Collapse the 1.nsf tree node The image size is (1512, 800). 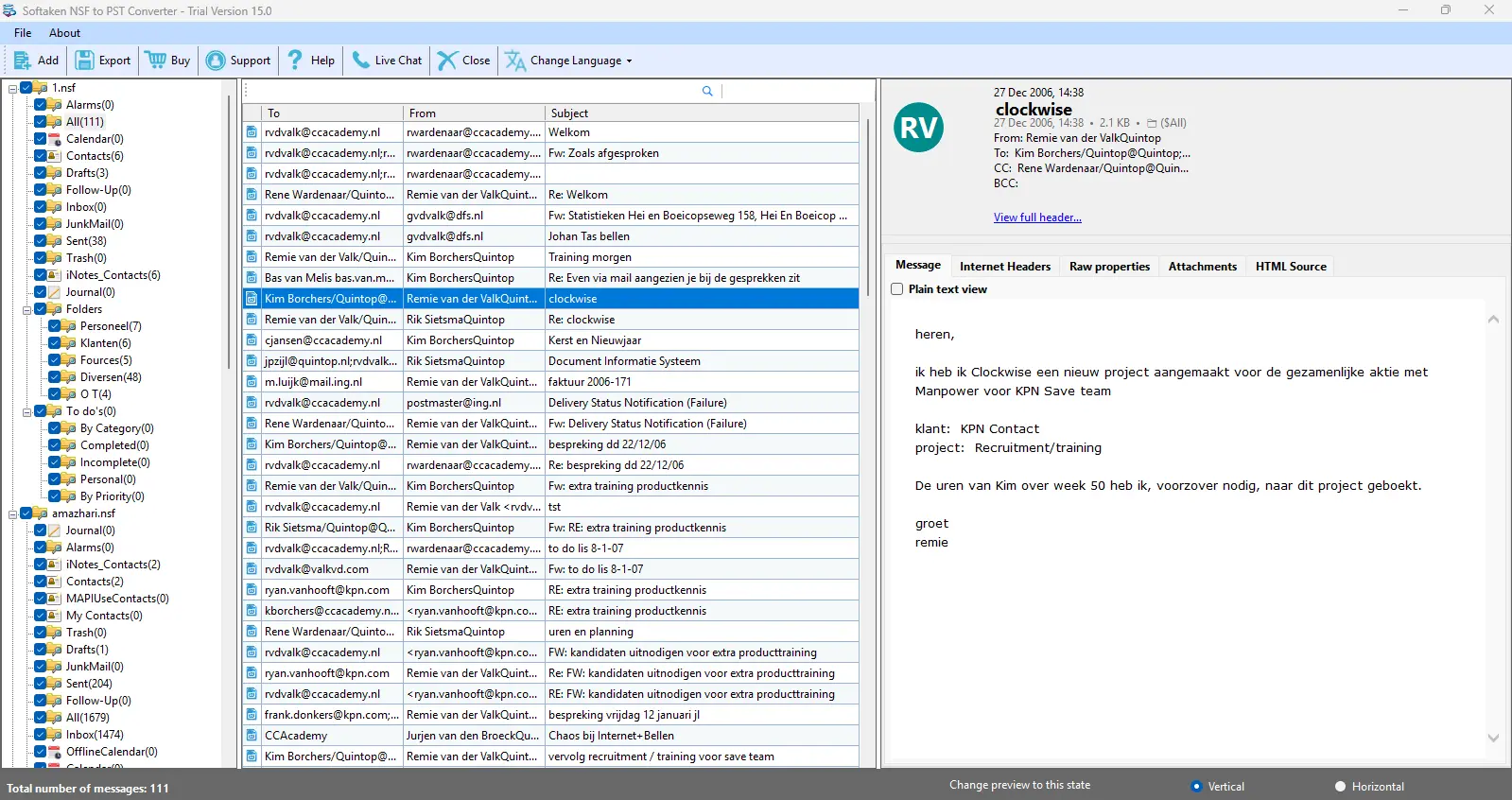coord(12,88)
